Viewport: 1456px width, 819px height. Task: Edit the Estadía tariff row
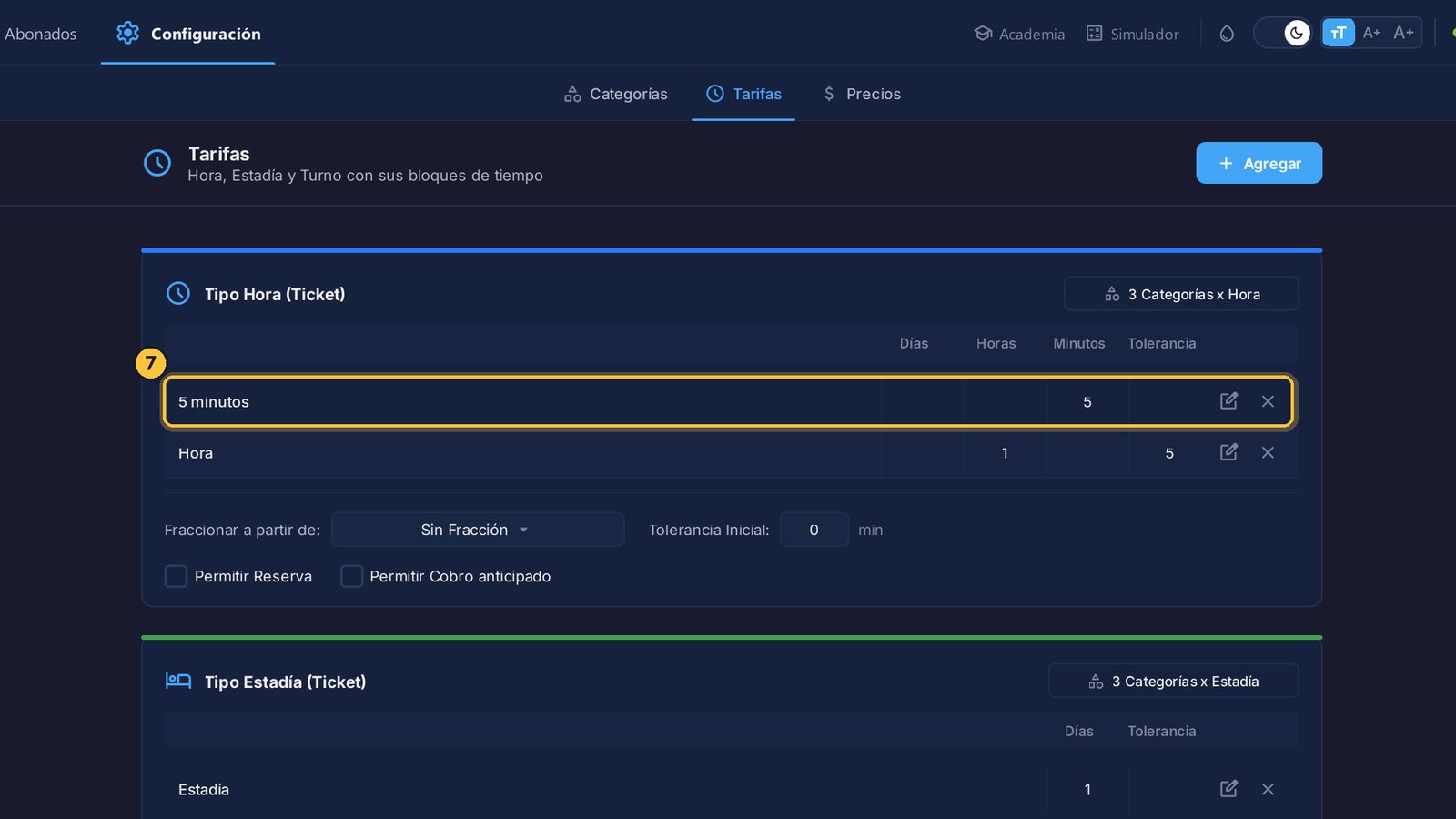point(1228,789)
